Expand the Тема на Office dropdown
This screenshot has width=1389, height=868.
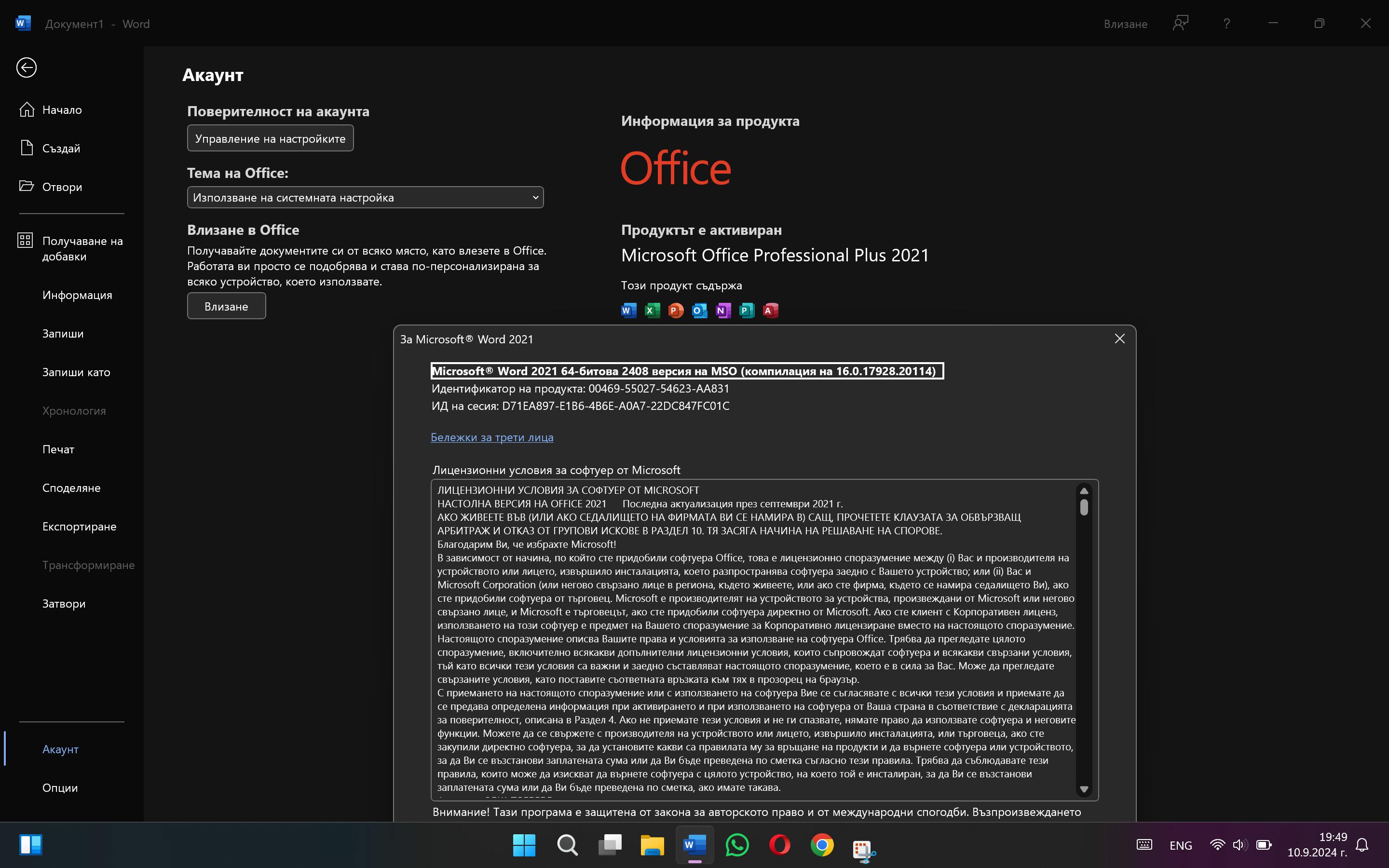[365, 198]
